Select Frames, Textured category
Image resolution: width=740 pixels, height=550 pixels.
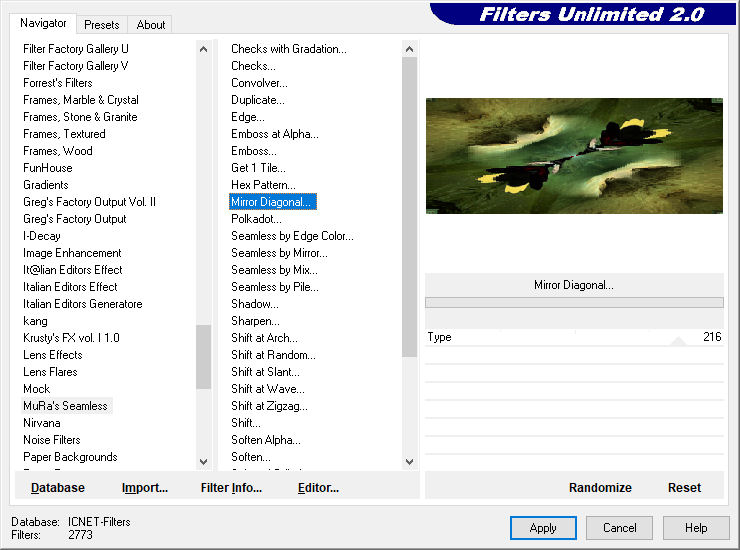(64, 134)
